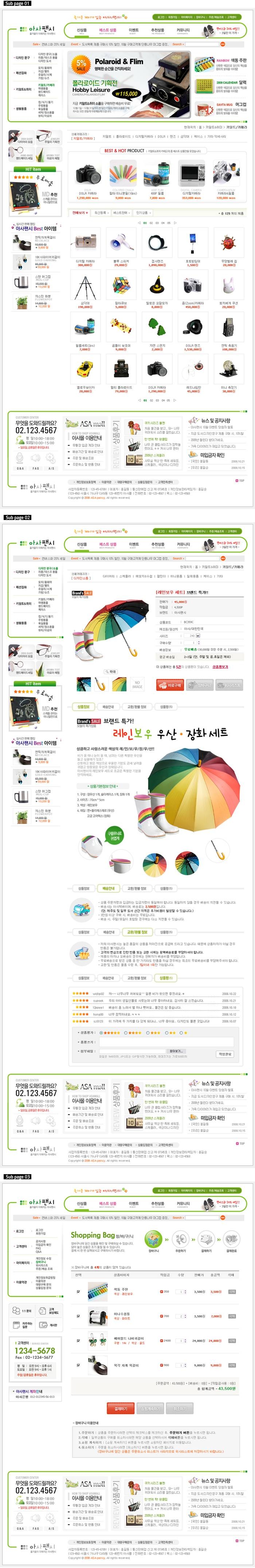Click the white megaphone product image
This screenshot has height=1568, width=255.
pyautogui.click(x=121, y=244)
